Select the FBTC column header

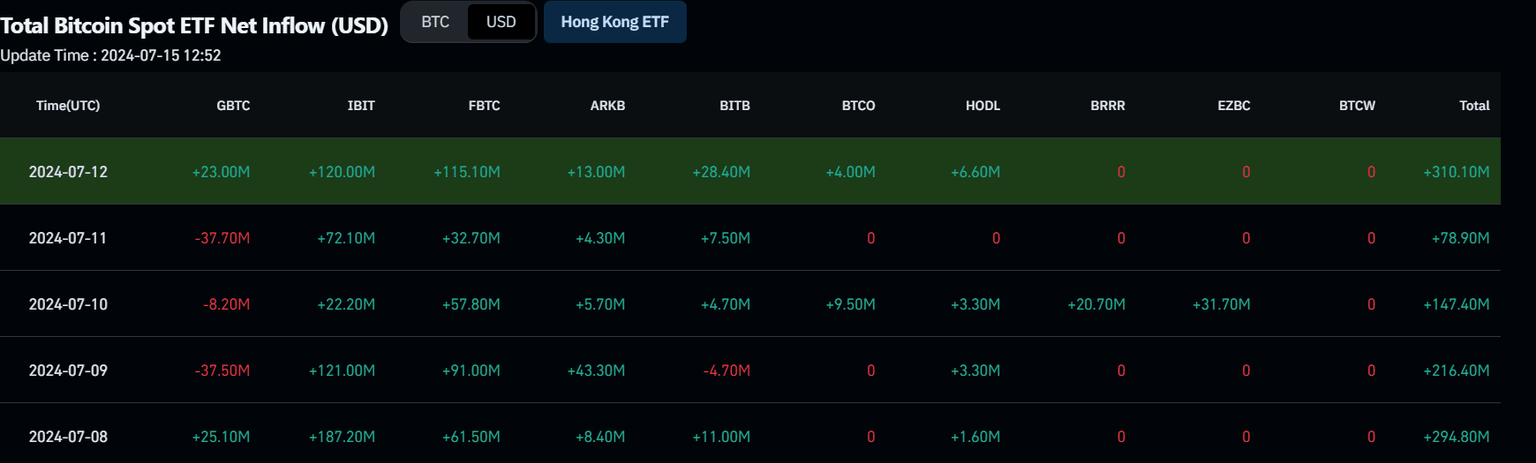click(484, 105)
